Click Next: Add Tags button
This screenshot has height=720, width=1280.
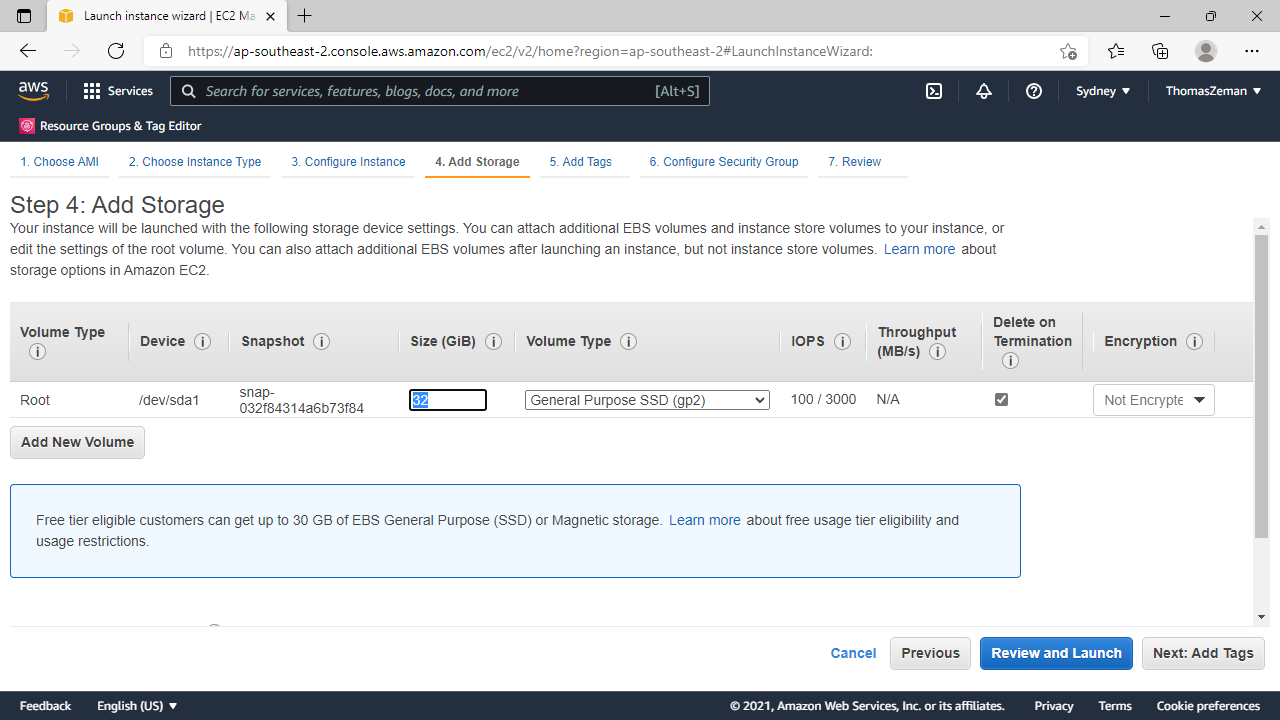coord(1203,653)
